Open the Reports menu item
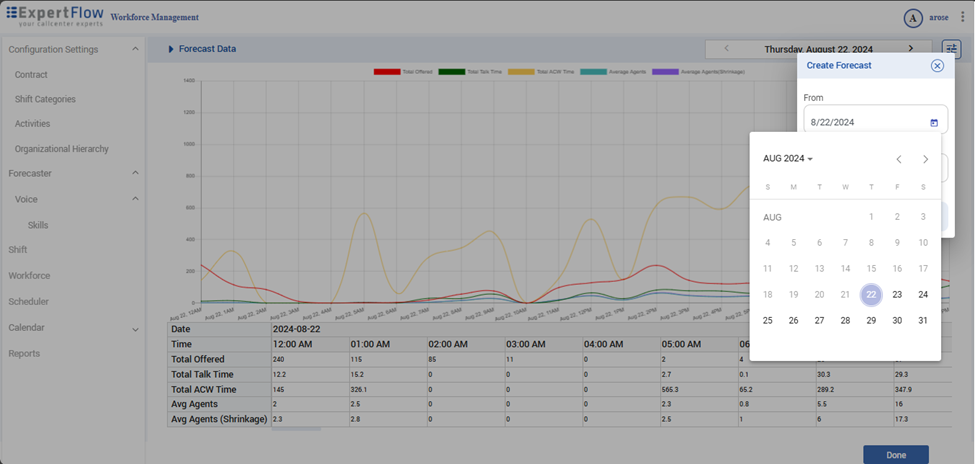Screen dimensions: 975x464 (x=25, y=353)
